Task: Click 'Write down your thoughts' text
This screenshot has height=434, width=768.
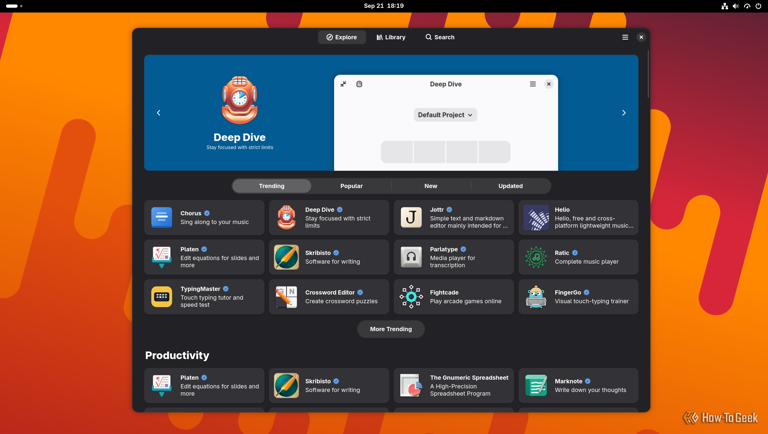Action: pyautogui.click(x=590, y=390)
